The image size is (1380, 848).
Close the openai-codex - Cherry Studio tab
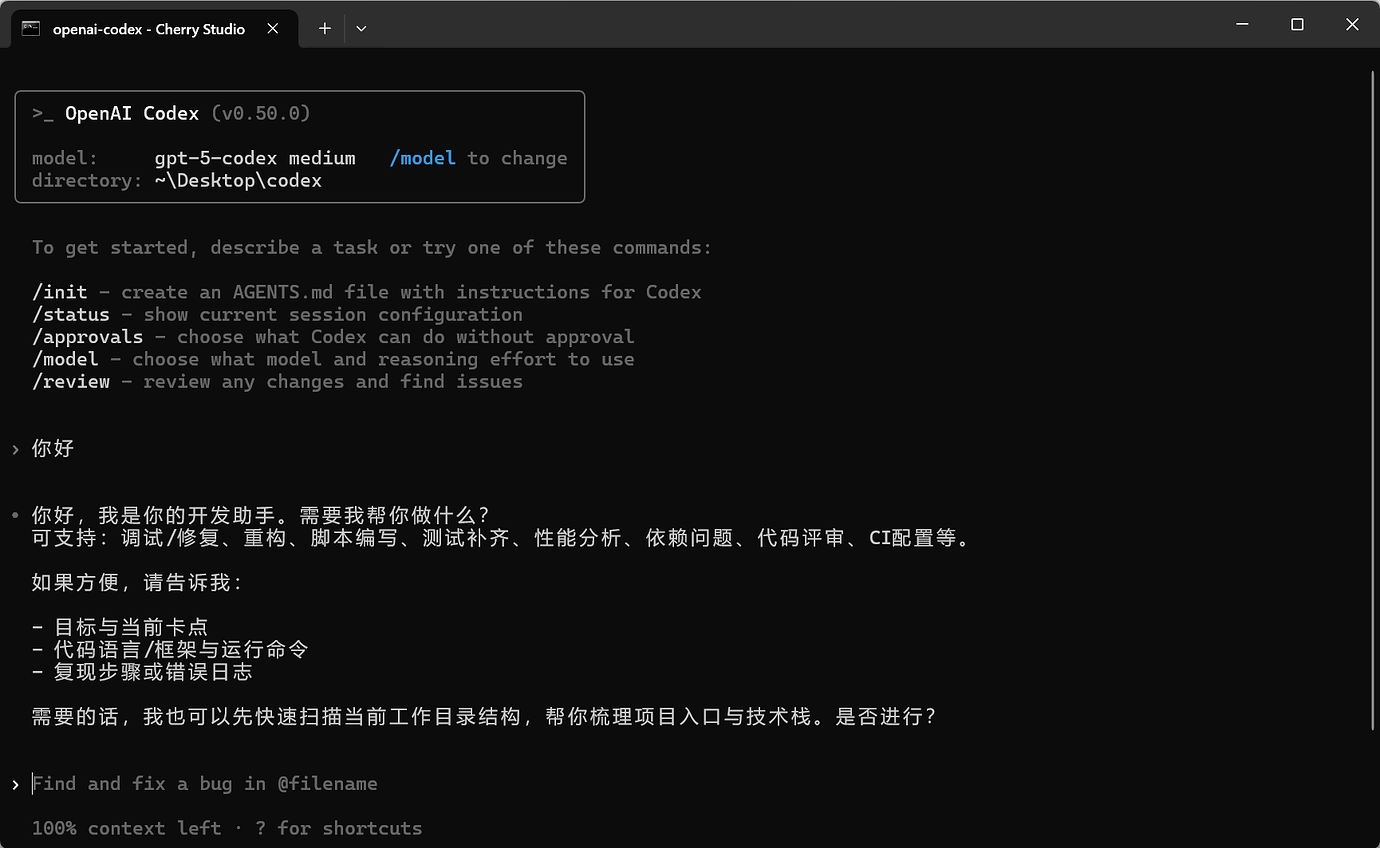(x=273, y=29)
